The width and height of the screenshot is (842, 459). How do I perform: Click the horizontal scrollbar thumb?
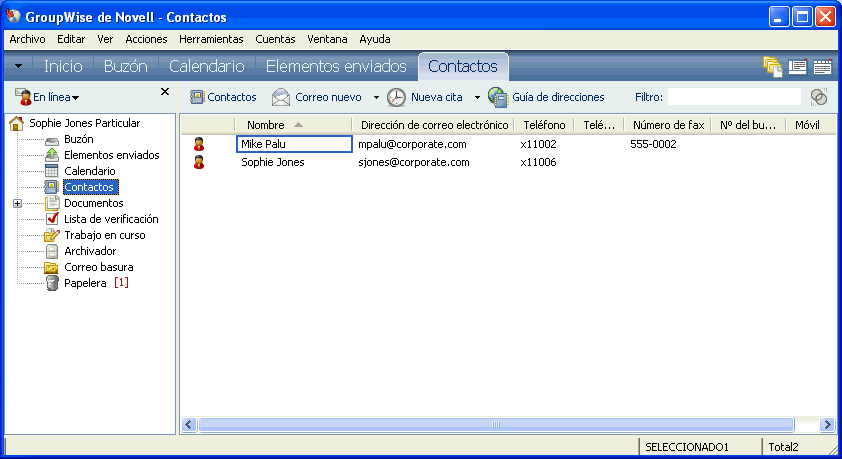pyautogui.click(x=496, y=425)
